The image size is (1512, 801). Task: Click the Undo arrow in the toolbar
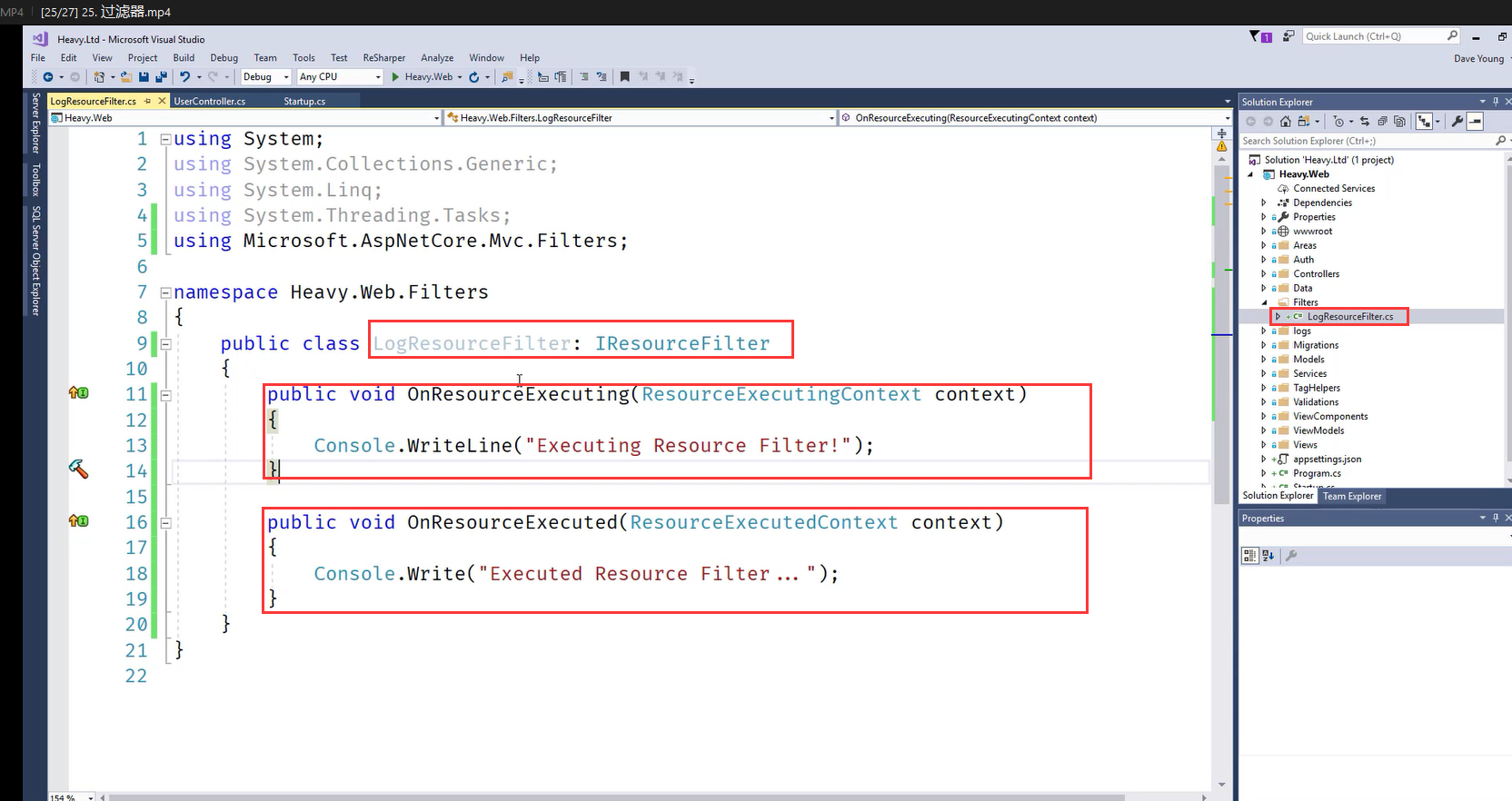pos(184,77)
